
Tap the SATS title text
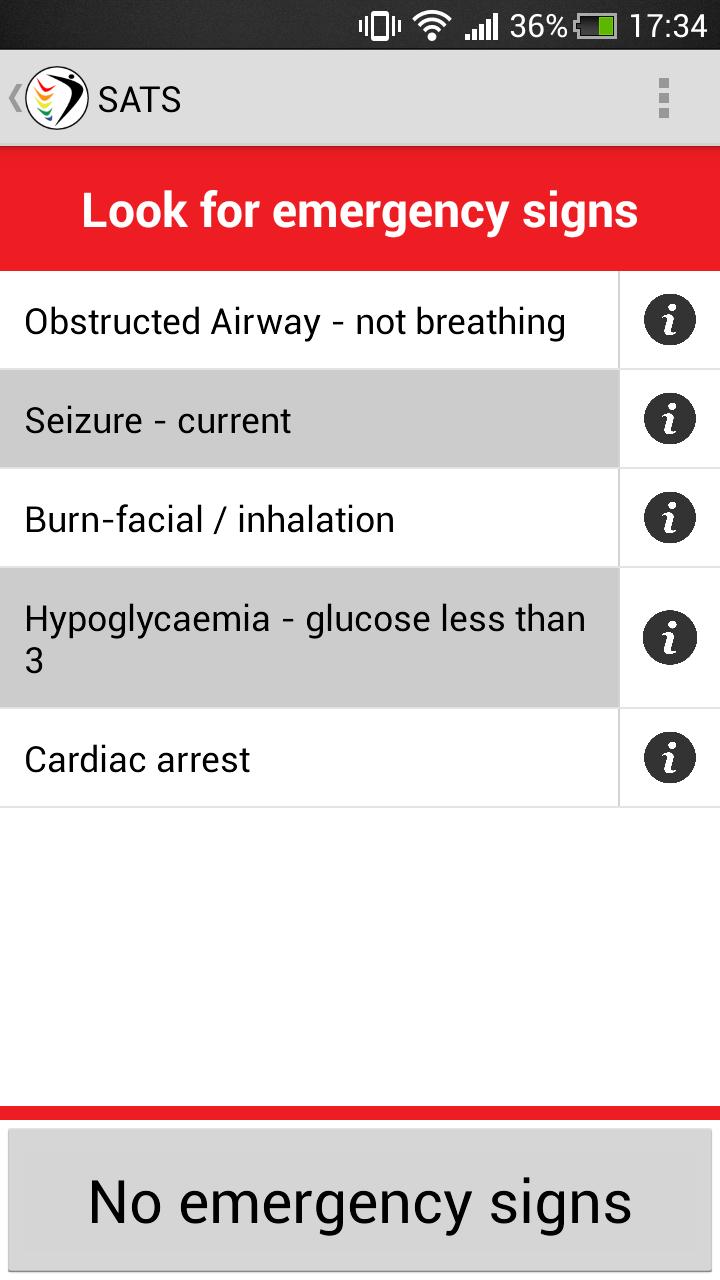pyautogui.click(x=139, y=100)
